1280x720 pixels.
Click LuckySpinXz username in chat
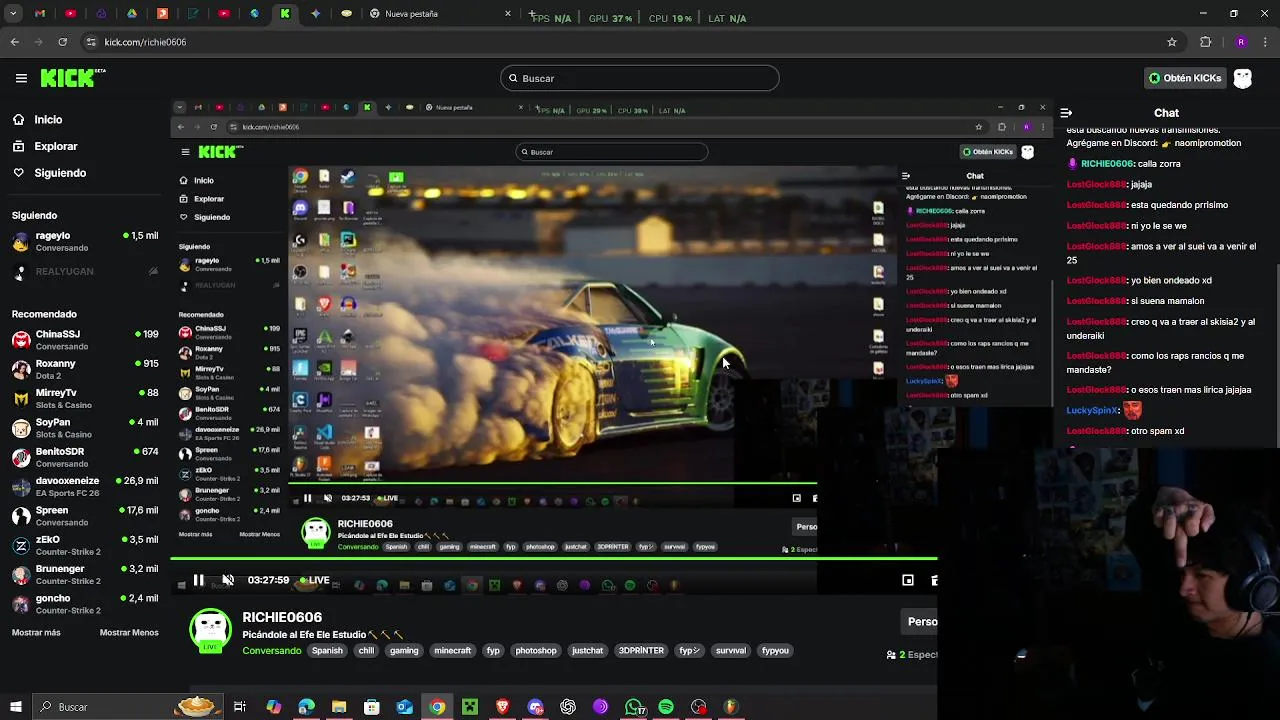click(1092, 410)
